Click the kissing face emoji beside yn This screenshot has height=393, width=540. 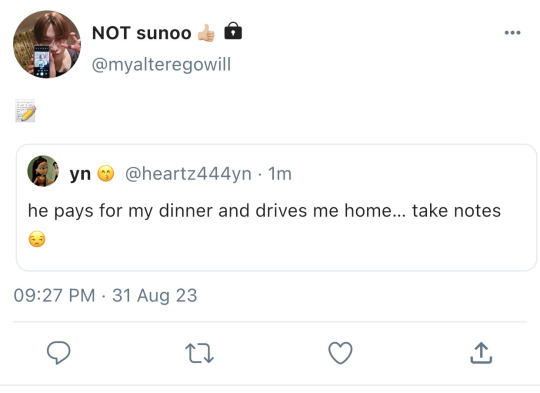click(106, 174)
